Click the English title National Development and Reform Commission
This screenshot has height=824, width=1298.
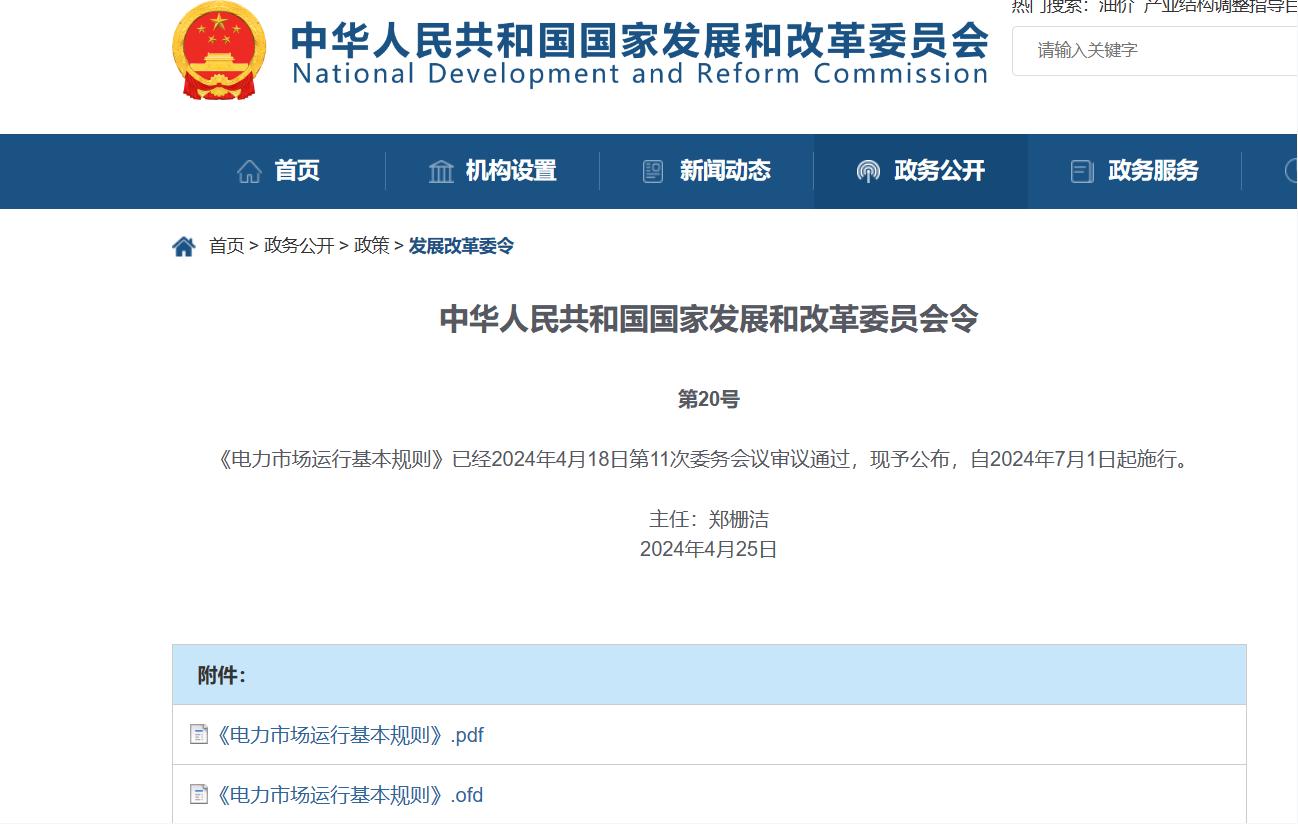point(640,75)
